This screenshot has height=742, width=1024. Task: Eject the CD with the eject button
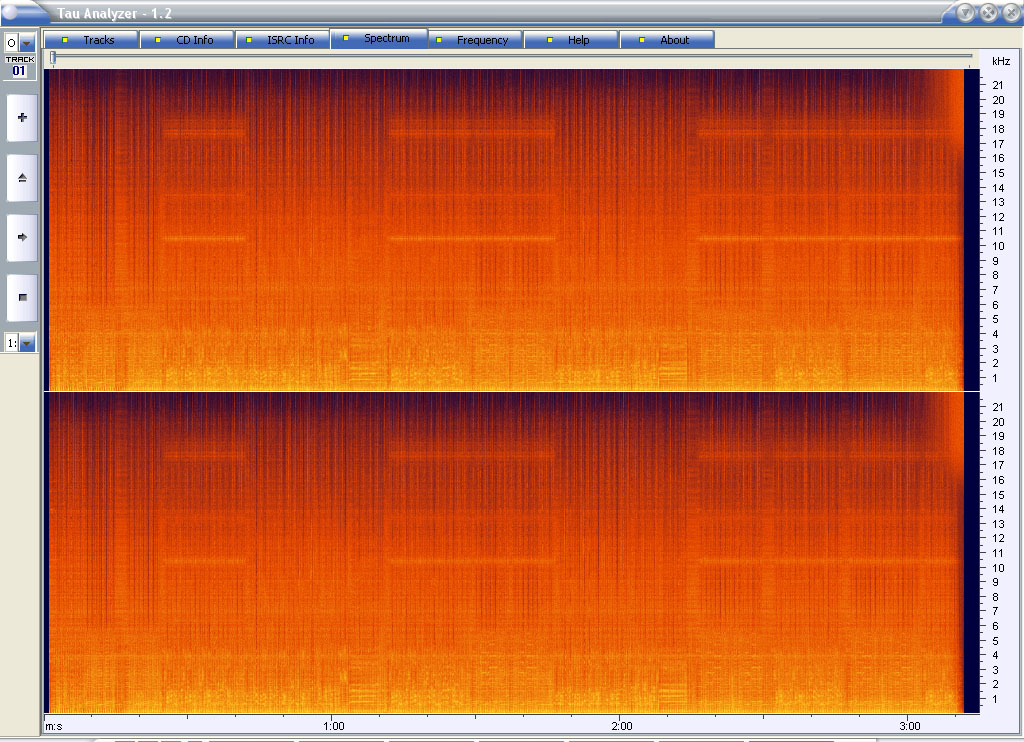click(22, 178)
